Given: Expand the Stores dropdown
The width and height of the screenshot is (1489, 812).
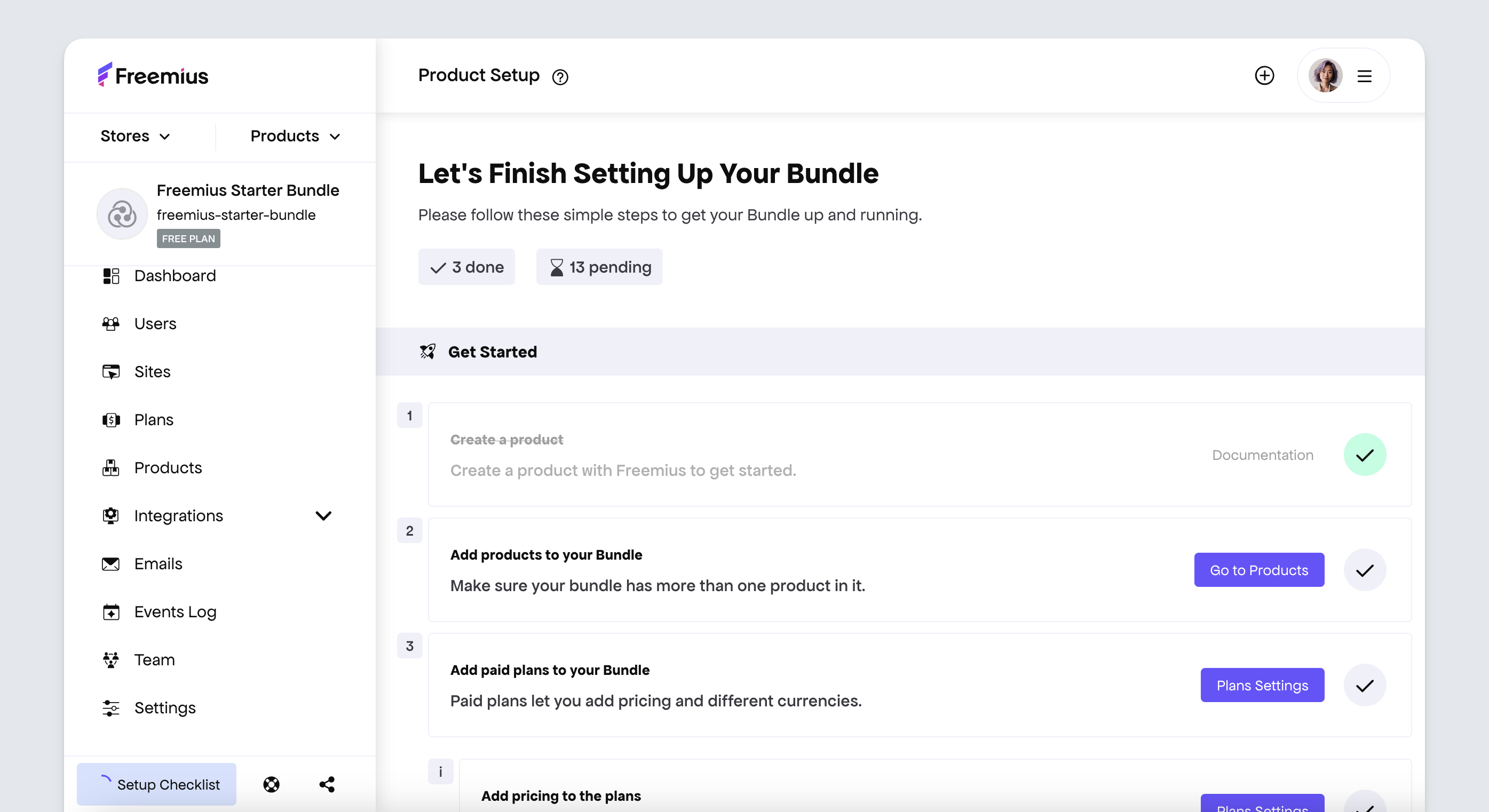Looking at the screenshot, I should [x=135, y=137].
